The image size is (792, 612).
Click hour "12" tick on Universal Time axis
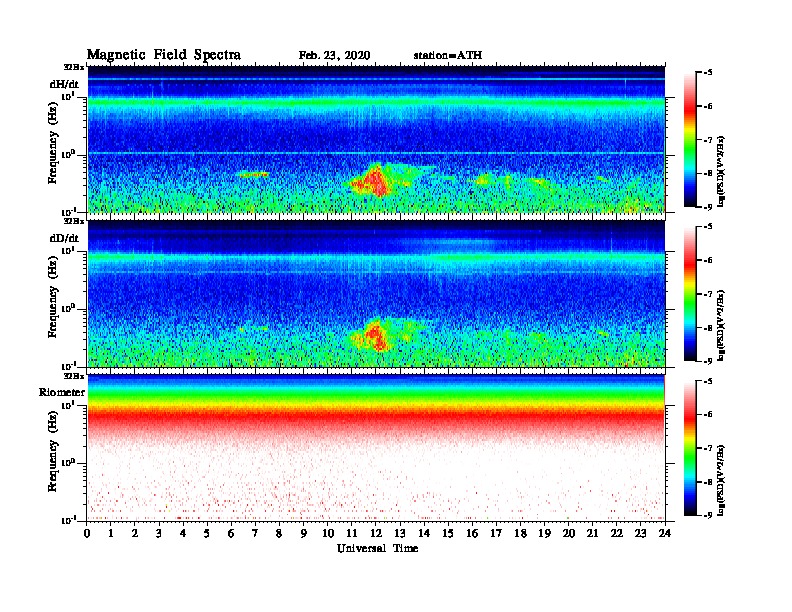click(376, 534)
